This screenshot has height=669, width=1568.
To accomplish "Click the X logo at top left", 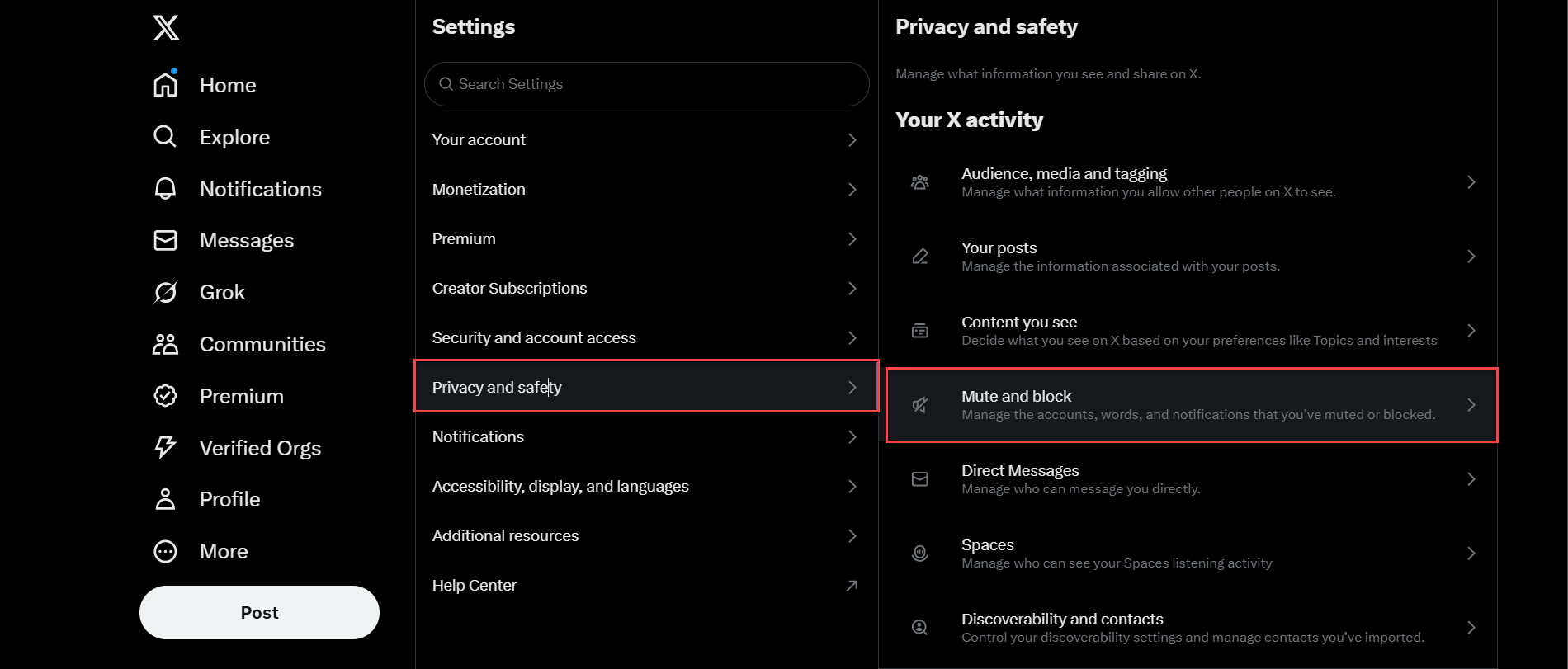I will pos(165,27).
